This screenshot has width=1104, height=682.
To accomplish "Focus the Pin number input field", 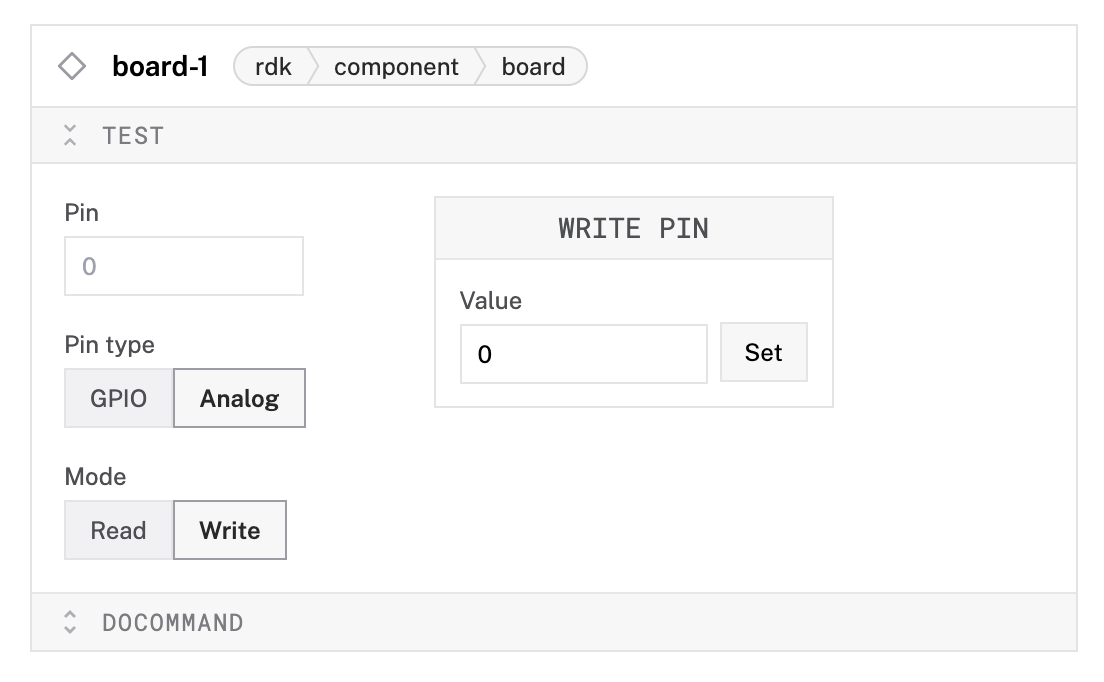I will tap(184, 266).
